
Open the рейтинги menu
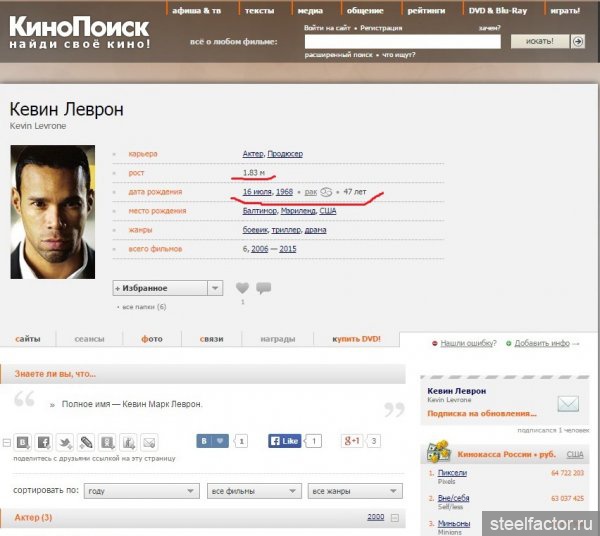tap(426, 11)
